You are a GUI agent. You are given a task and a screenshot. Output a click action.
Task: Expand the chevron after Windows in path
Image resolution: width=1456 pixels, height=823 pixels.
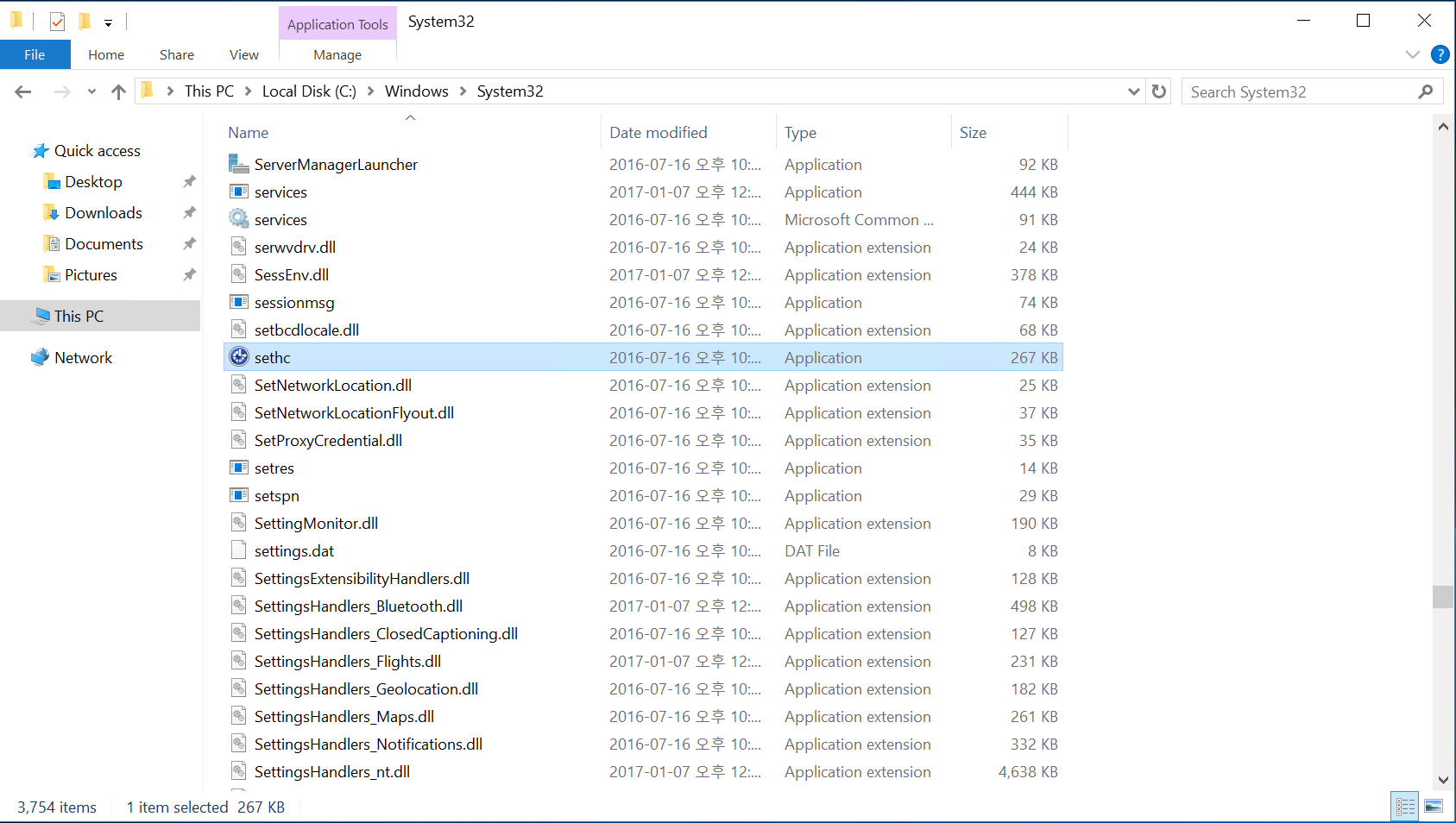[x=463, y=91]
